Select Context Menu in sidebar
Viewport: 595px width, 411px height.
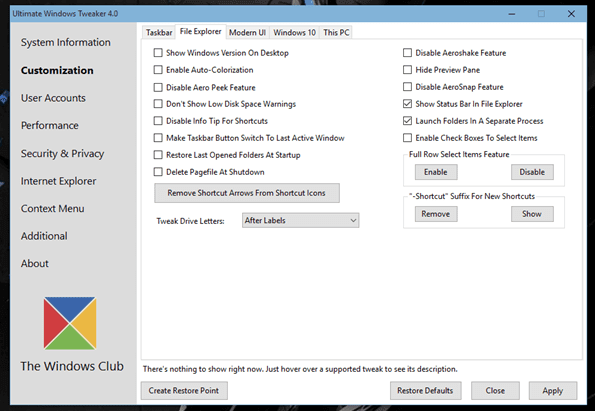pos(52,209)
